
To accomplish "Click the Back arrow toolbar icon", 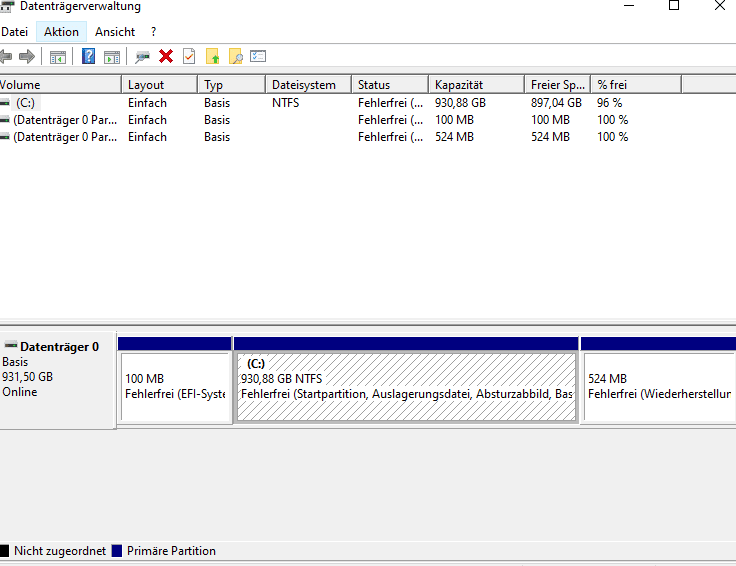I will [6, 57].
